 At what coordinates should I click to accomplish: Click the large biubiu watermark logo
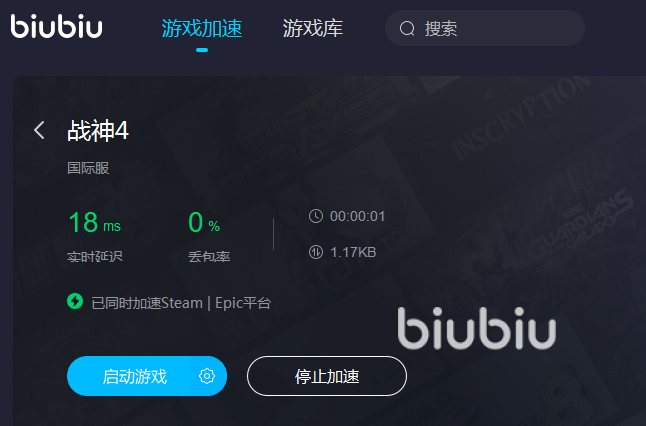click(477, 328)
